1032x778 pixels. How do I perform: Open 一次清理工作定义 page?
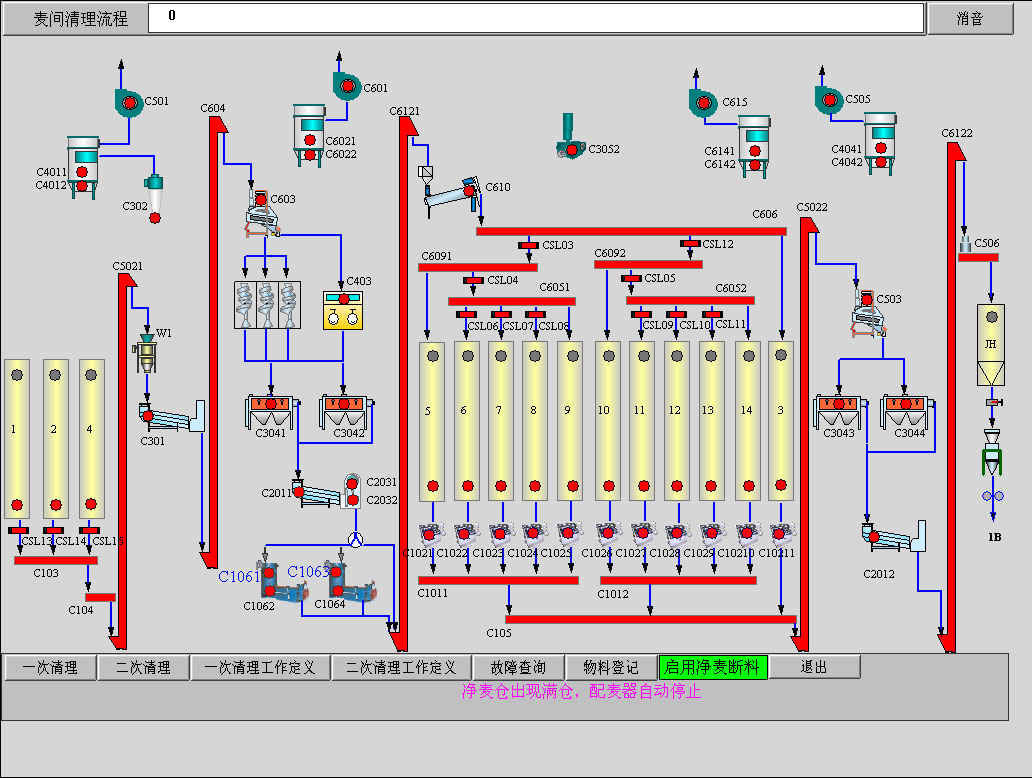(260, 667)
